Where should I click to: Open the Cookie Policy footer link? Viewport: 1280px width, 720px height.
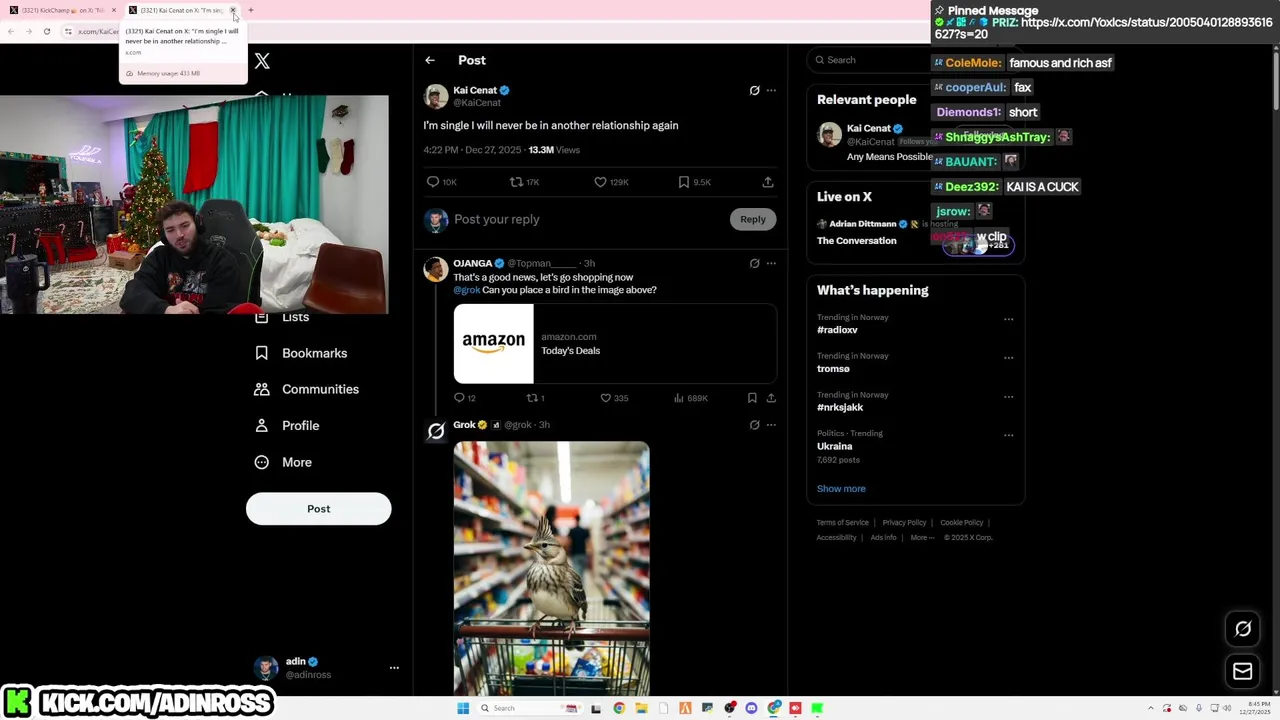click(961, 523)
